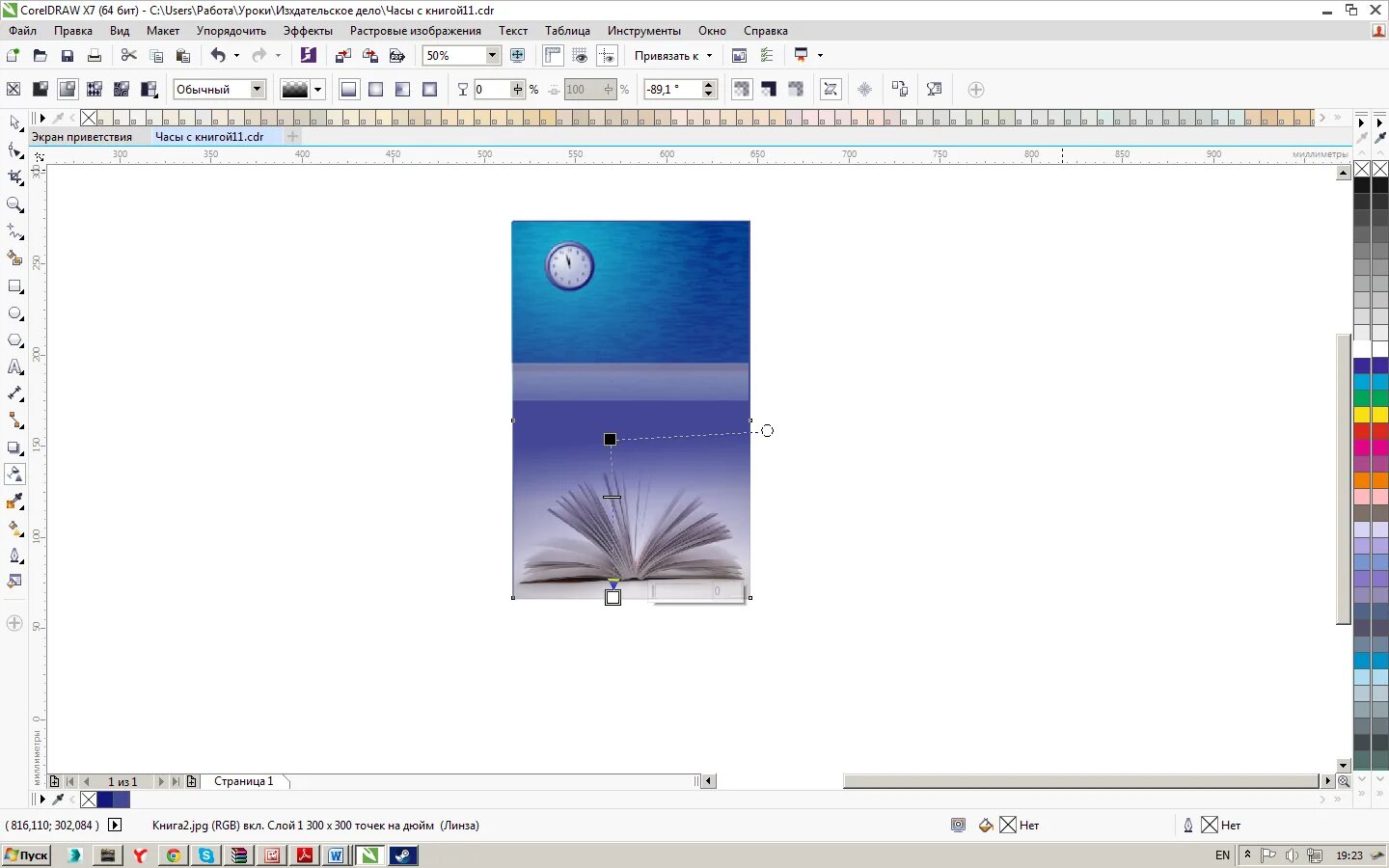Viewport: 1389px width, 868px height.
Task: Click the Import icon
Action: 342,56
